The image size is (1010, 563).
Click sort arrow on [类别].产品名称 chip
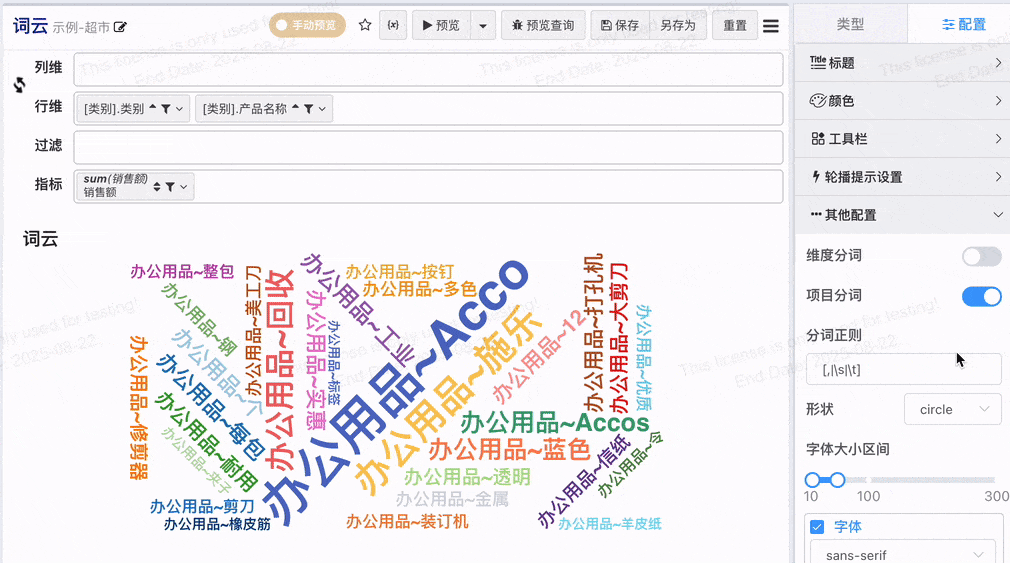tap(295, 107)
